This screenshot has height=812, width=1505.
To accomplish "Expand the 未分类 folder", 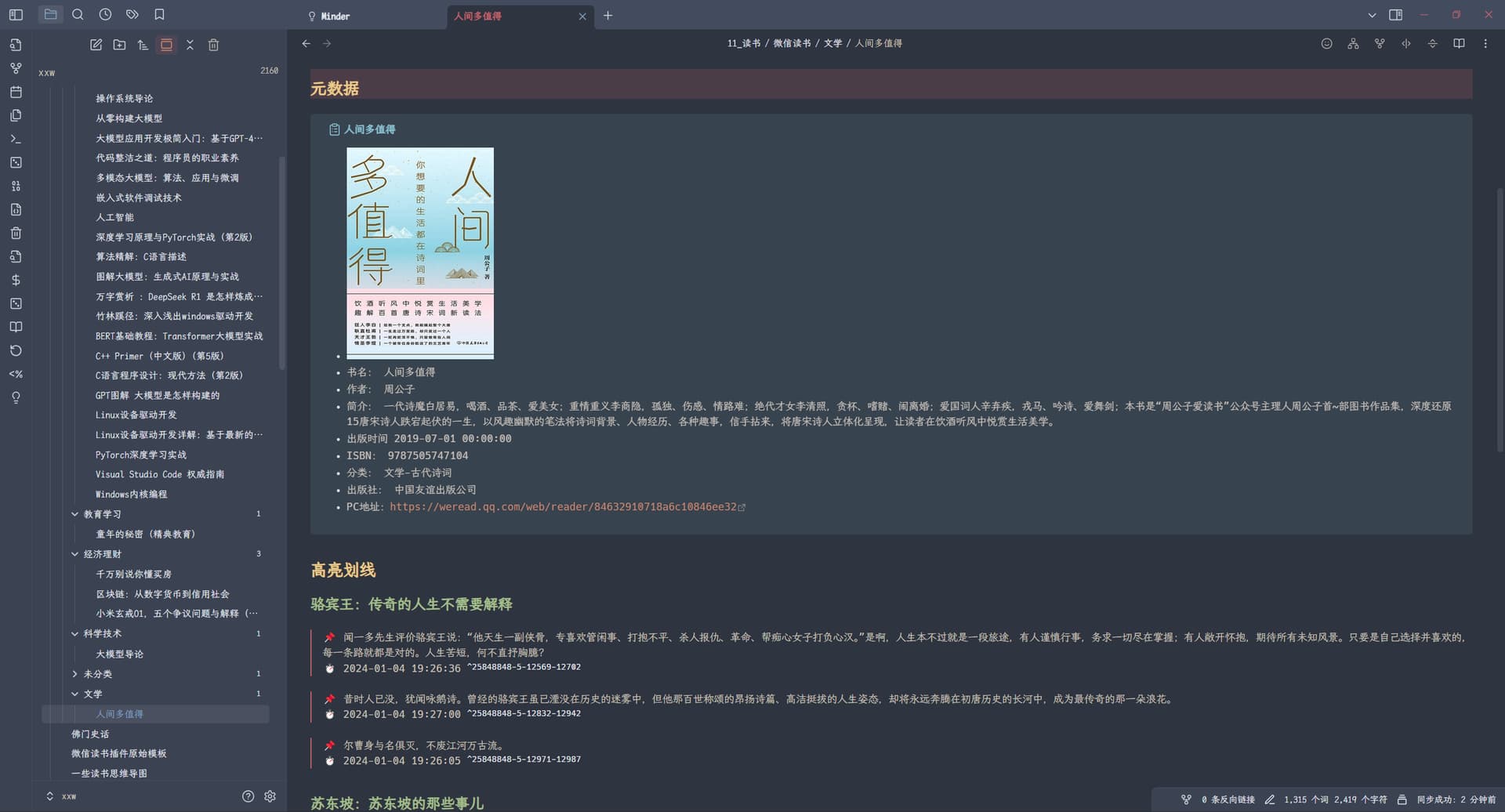I will click(x=75, y=674).
